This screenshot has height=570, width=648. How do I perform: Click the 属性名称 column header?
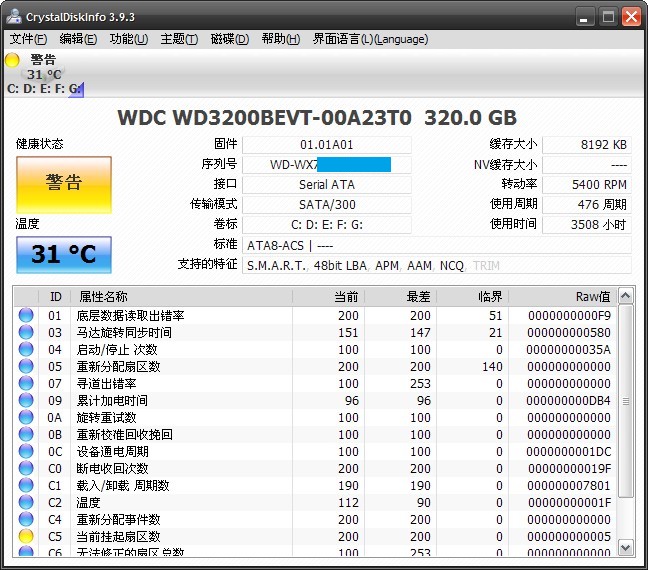coord(181,297)
